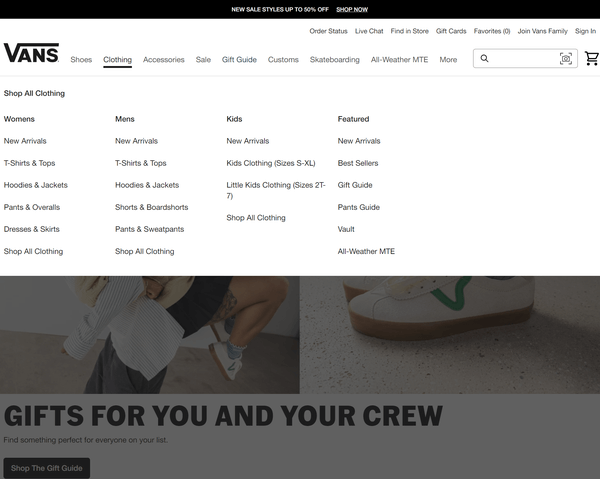600x479 pixels.
Task: Check Order Status link
Action: pos(328,31)
